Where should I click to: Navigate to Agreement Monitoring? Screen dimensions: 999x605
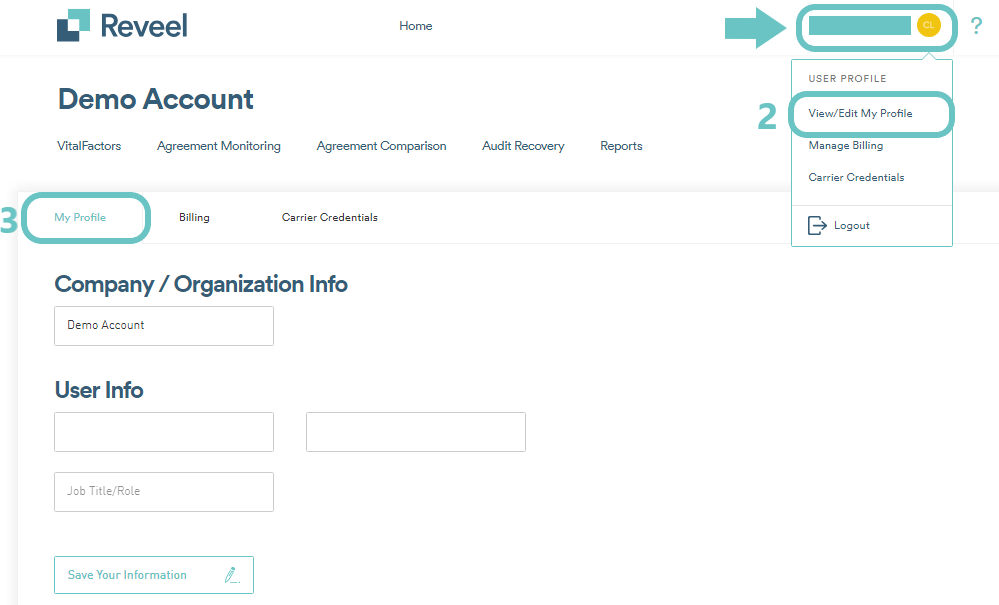(x=218, y=146)
